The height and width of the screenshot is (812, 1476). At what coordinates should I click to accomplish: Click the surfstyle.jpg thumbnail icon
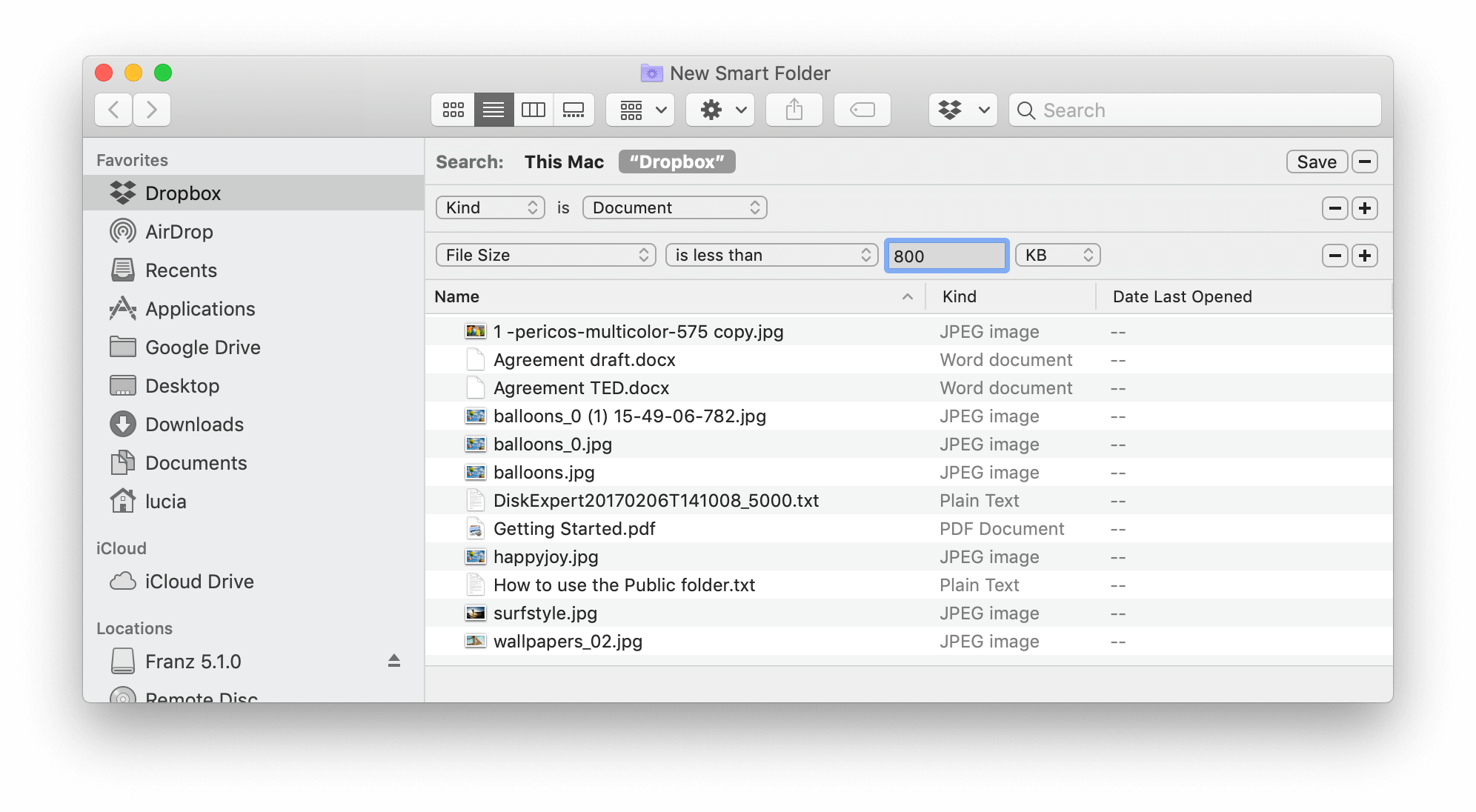tap(475, 613)
